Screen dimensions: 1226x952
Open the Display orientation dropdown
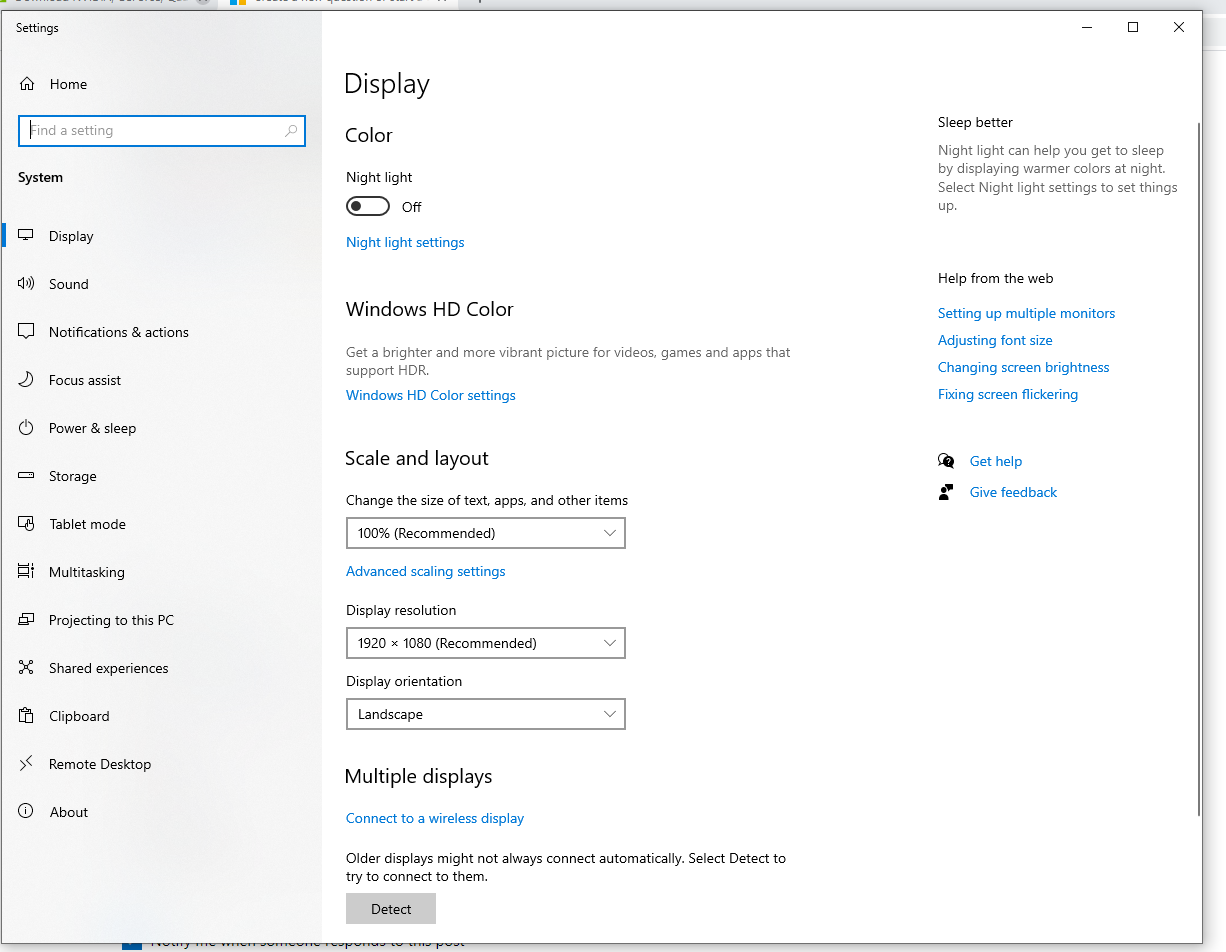(486, 714)
